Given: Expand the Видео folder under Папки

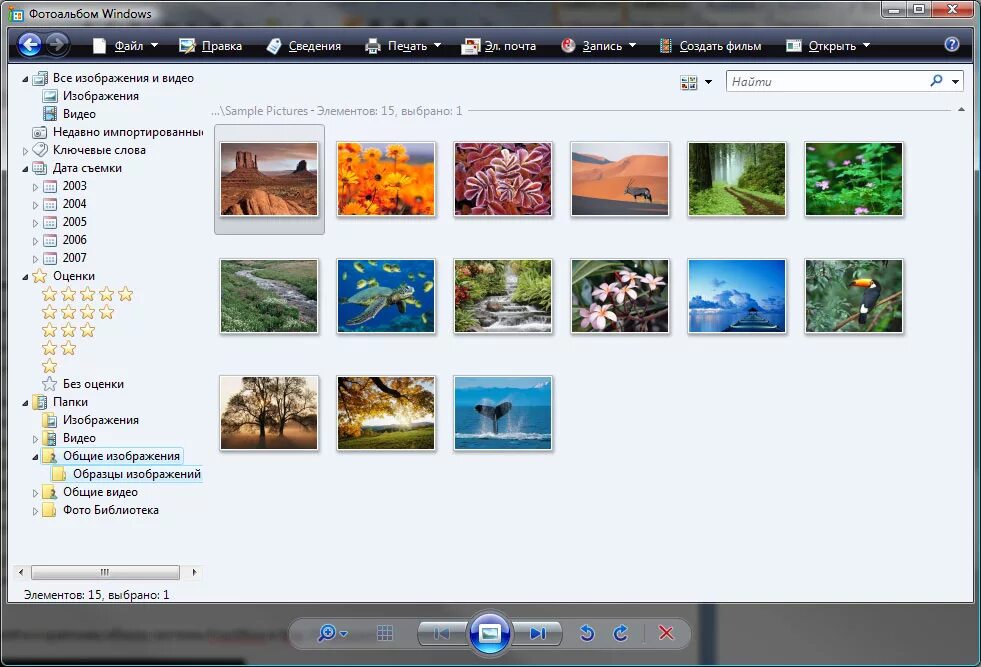Looking at the screenshot, I should [x=35, y=439].
